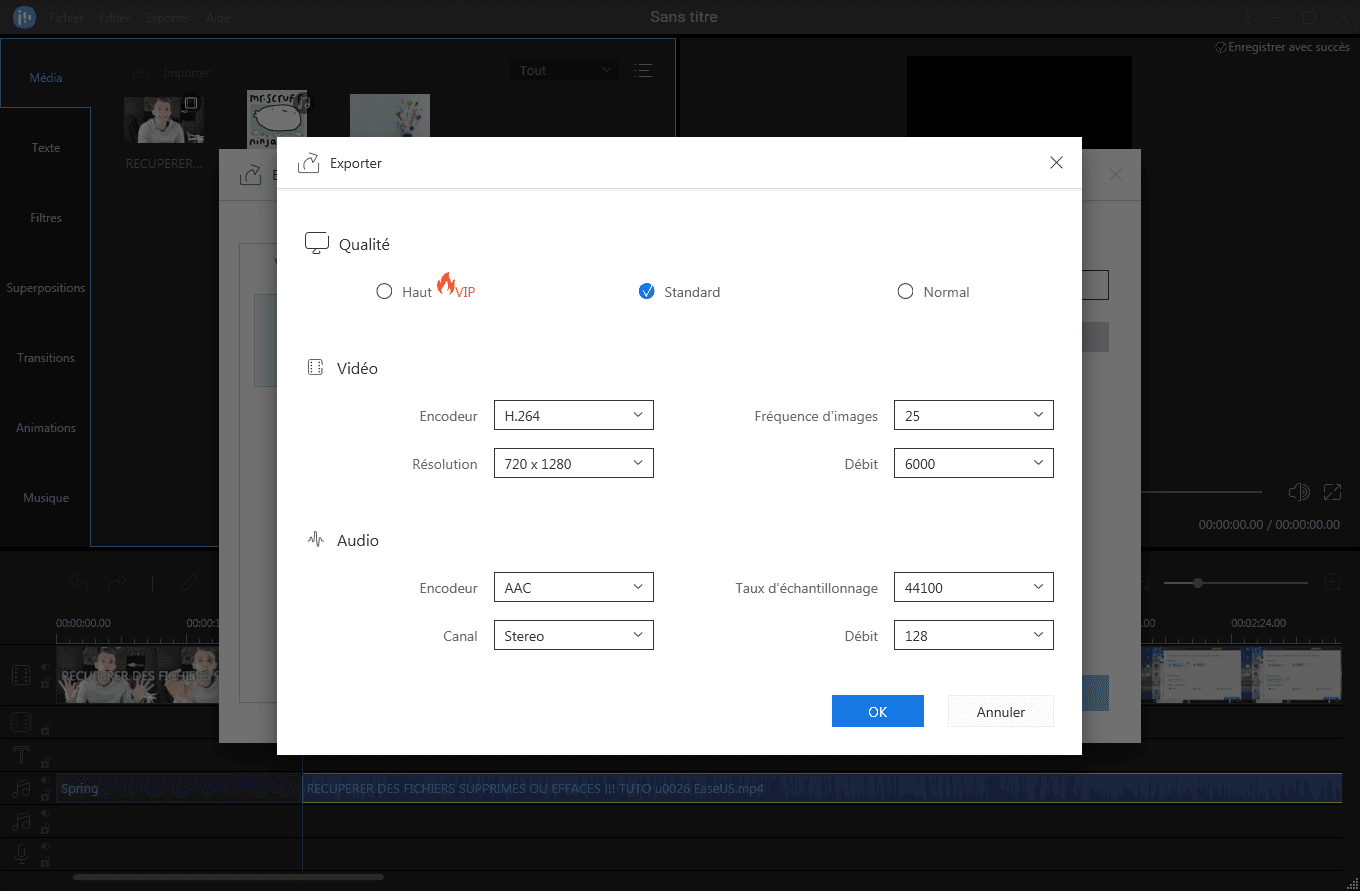This screenshot has width=1360, height=891.
Task: Switch to the Superpositions tab
Action: (46, 287)
